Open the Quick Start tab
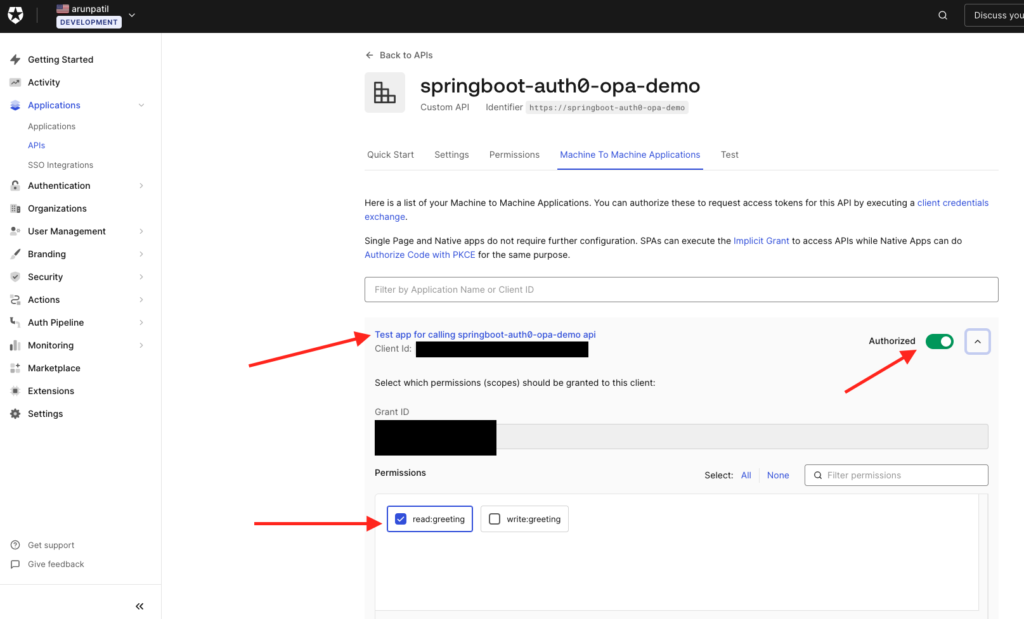Screen dimensions: 1024x619 tap(390, 155)
